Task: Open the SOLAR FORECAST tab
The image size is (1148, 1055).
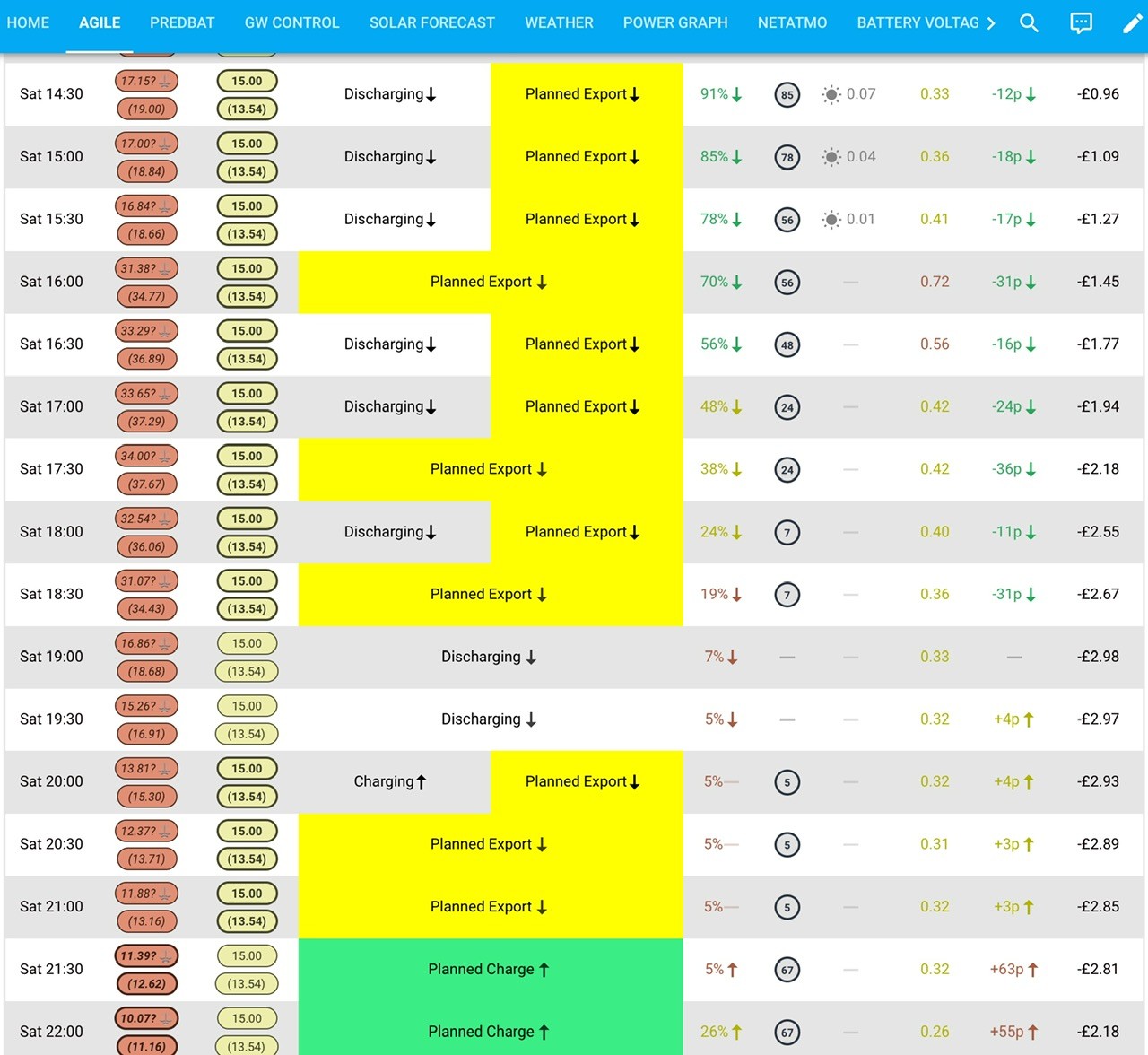Action: [x=432, y=23]
